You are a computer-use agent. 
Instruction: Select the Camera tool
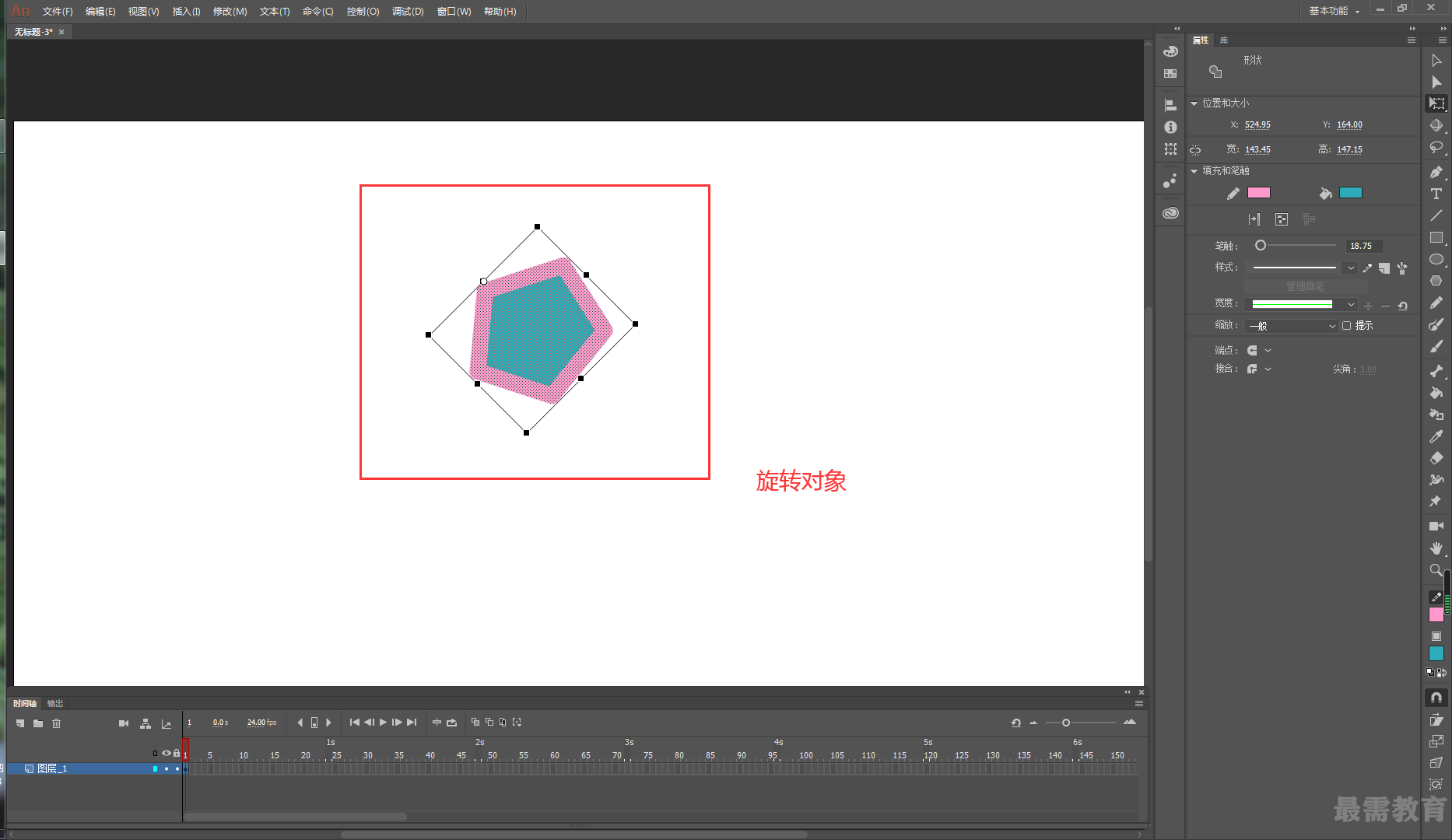pos(1436,527)
